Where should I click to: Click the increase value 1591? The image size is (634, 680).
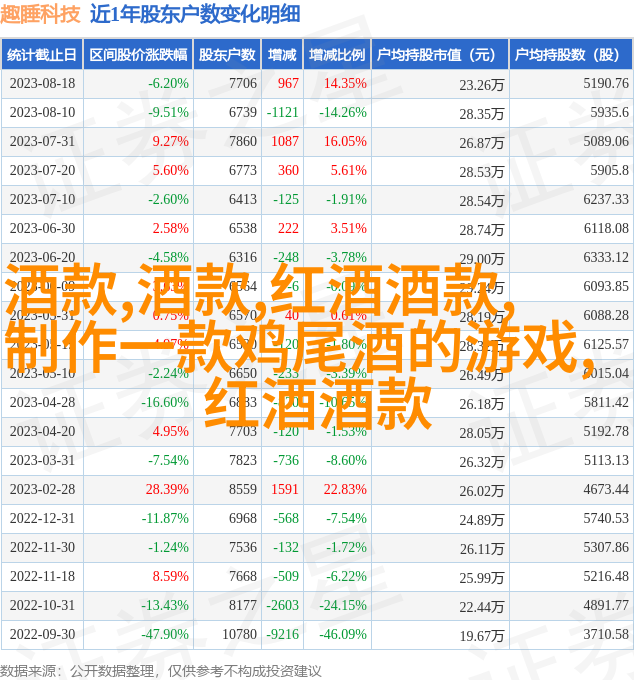pos(285,490)
